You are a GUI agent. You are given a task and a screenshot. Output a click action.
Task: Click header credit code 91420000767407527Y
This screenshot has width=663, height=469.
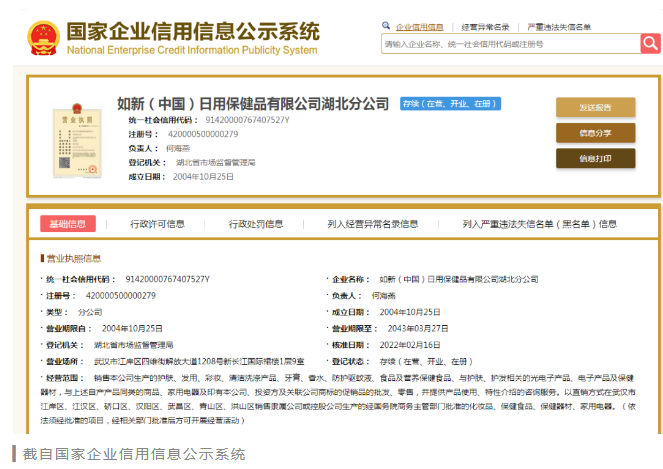247,120
